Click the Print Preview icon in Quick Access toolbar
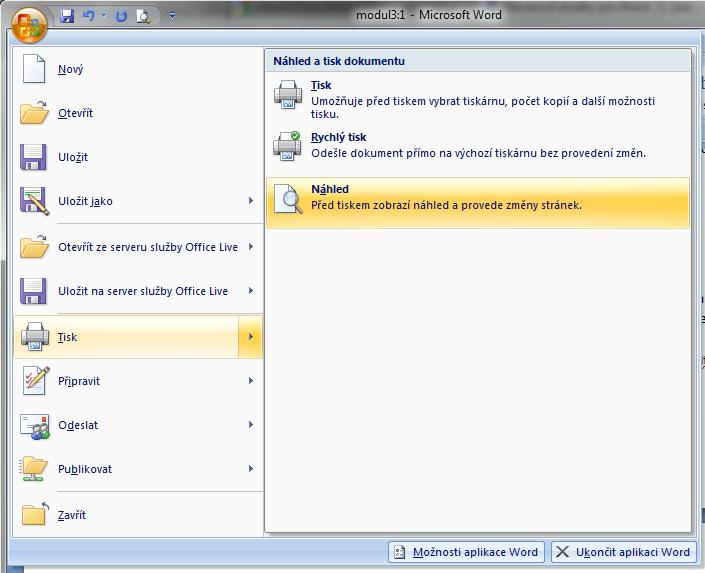The width and height of the screenshot is (705, 573). tap(143, 17)
